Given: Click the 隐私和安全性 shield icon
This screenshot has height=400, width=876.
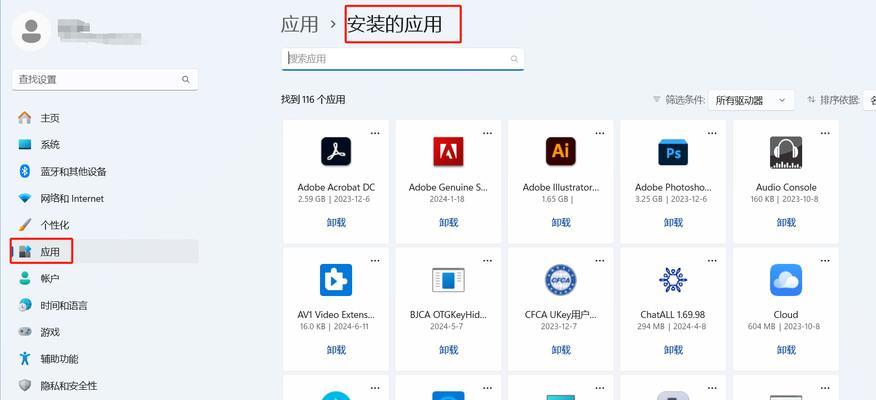Looking at the screenshot, I should pos(25,385).
